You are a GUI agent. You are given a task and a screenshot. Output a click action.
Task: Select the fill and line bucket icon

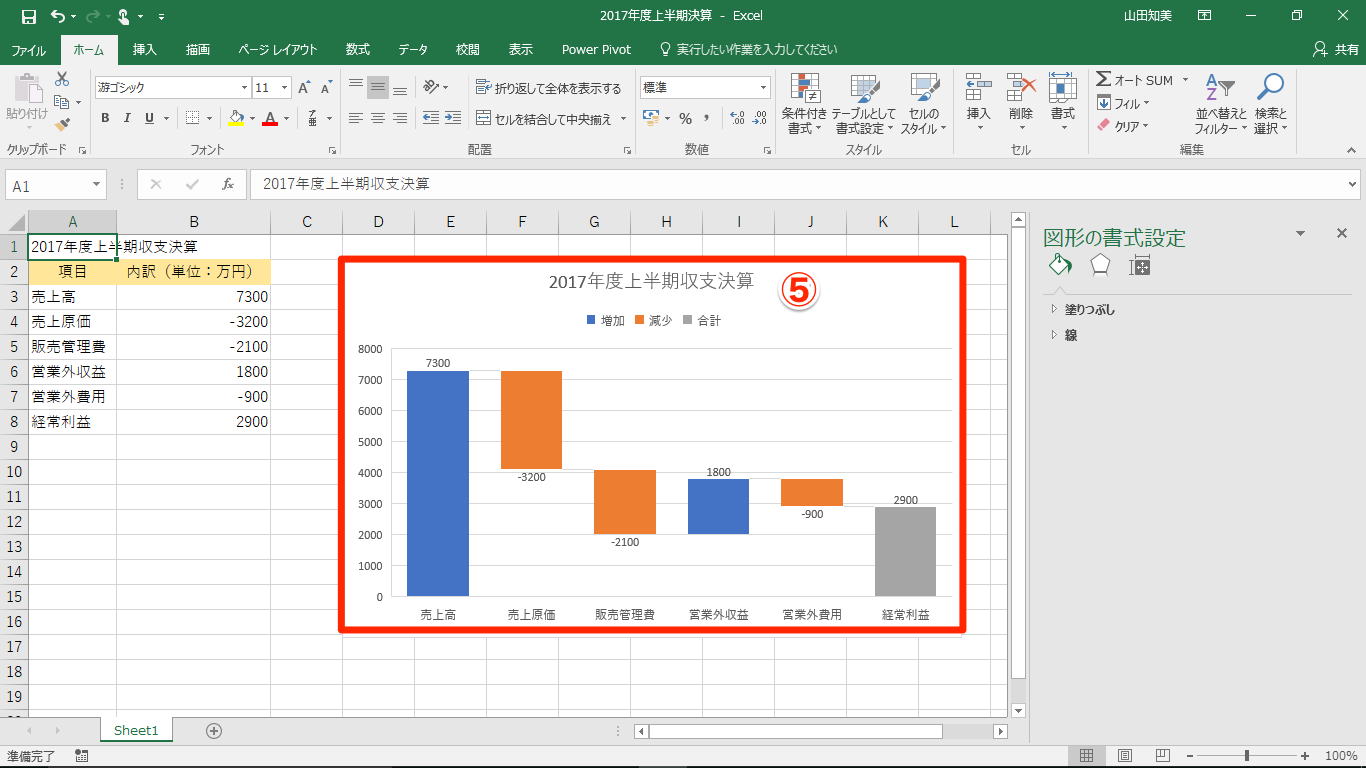[1060, 265]
